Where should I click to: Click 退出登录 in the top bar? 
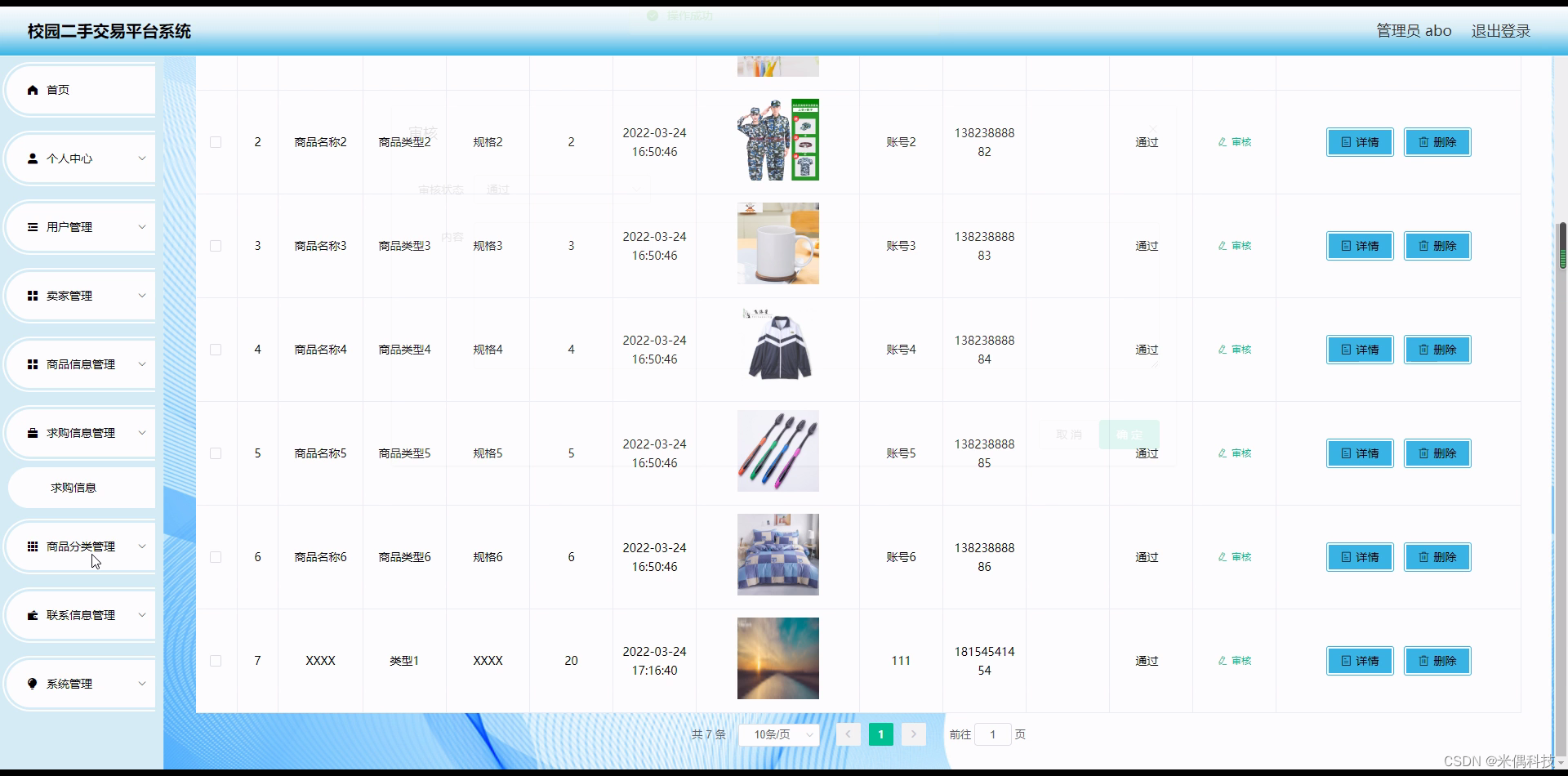tap(1500, 31)
